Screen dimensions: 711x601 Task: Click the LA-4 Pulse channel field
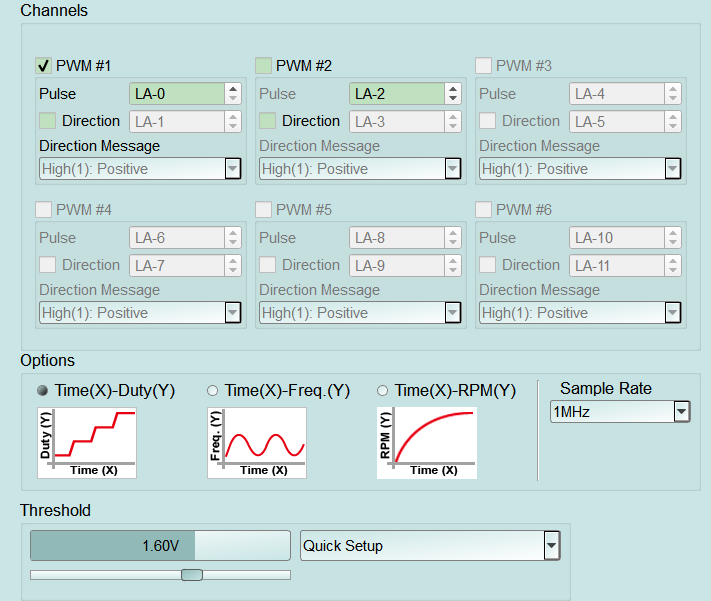(x=617, y=94)
